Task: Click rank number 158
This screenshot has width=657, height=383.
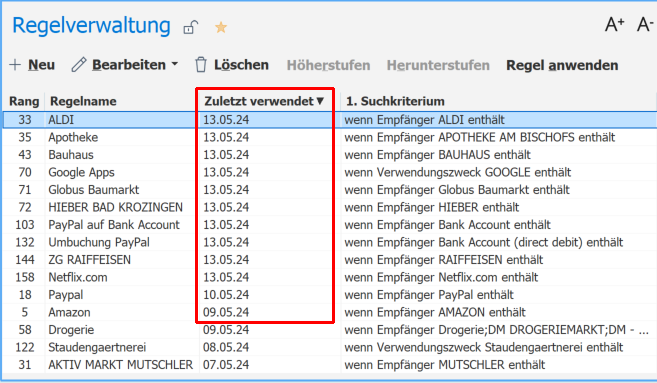Action: pyautogui.click(x=25, y=277)
